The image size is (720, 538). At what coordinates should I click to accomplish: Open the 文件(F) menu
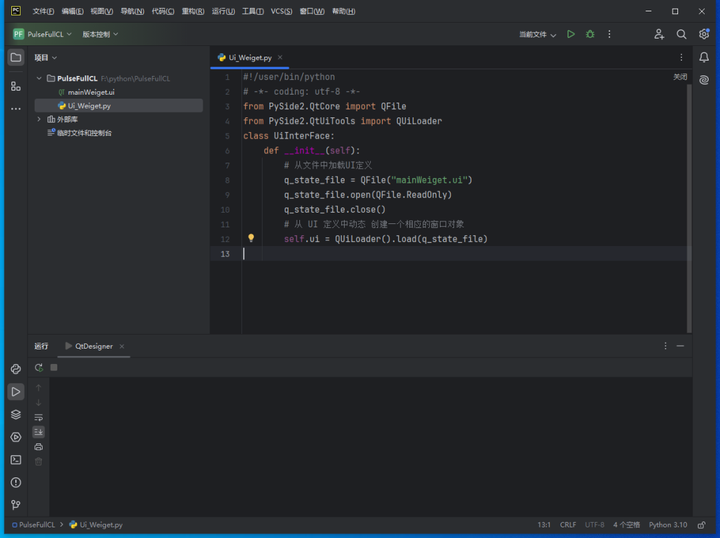click(x=43, y=11)
